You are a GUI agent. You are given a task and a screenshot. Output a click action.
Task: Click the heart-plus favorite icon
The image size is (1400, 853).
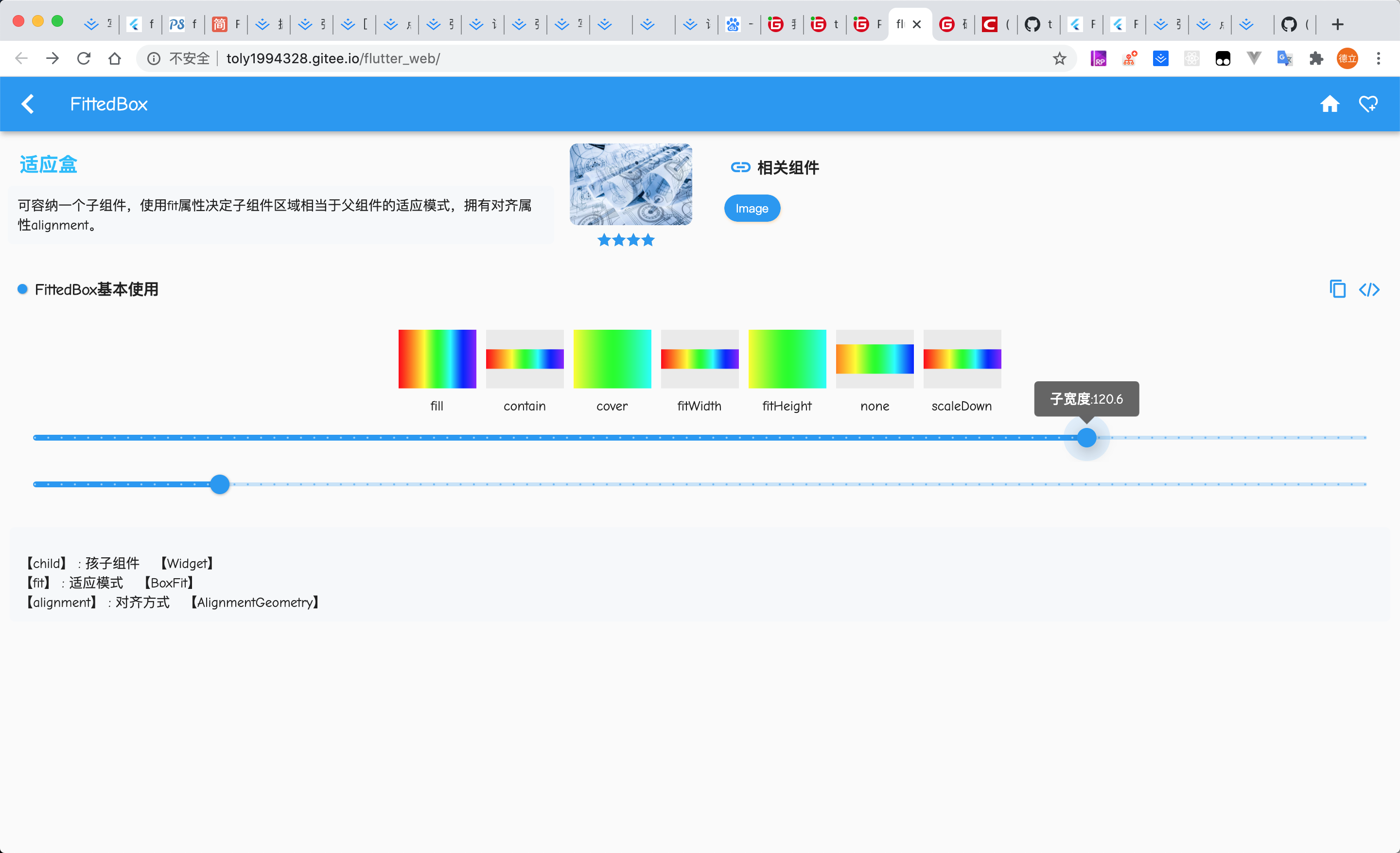pos(1368,104)
